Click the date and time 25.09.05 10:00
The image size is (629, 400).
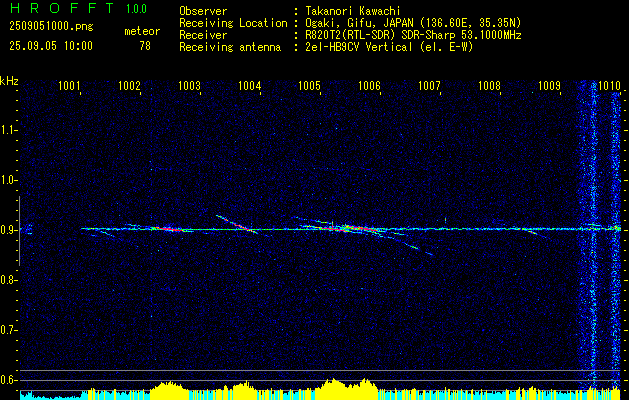coord(51,46)
